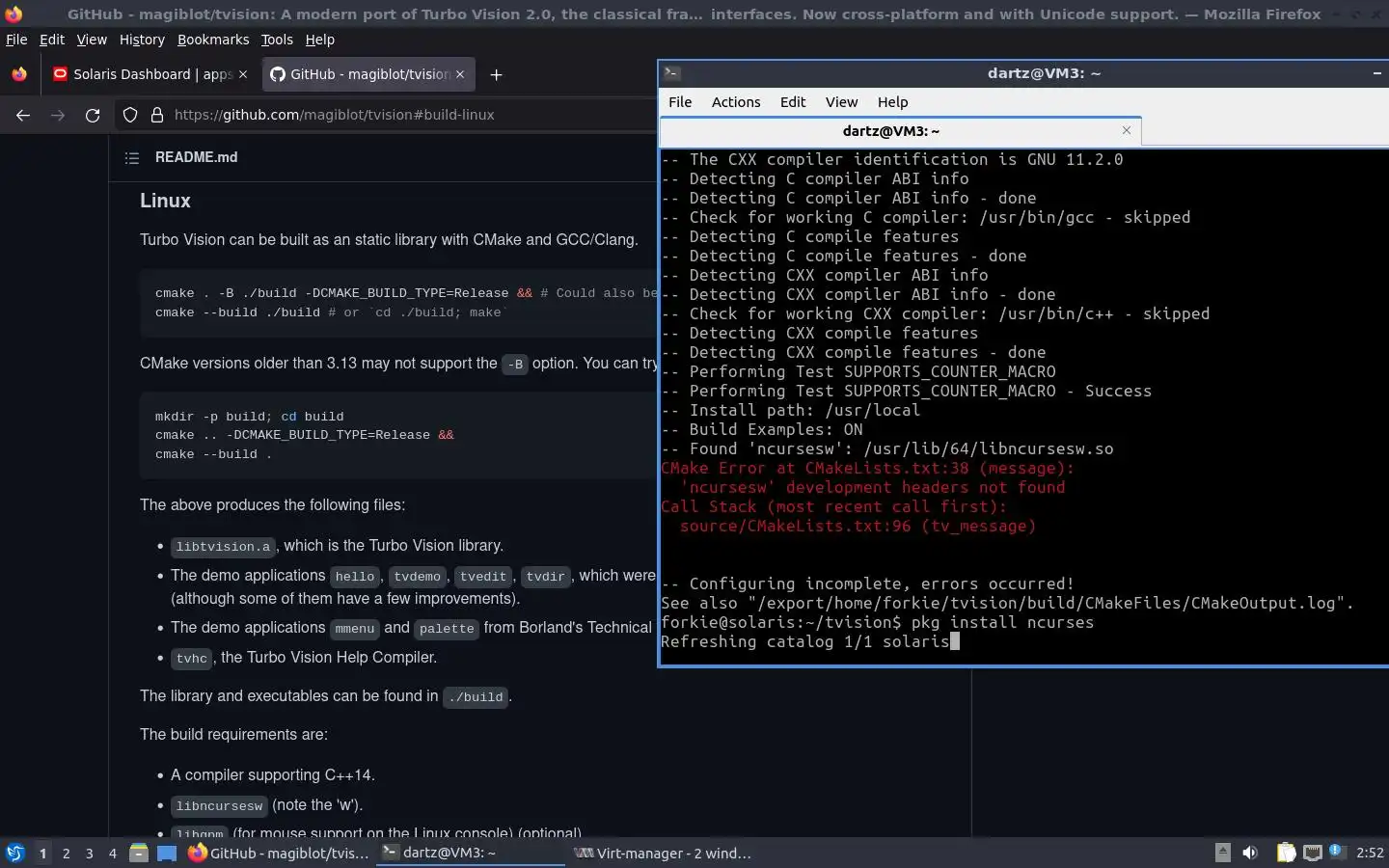
Task: Click the palette code label
Action: (447, 629)
